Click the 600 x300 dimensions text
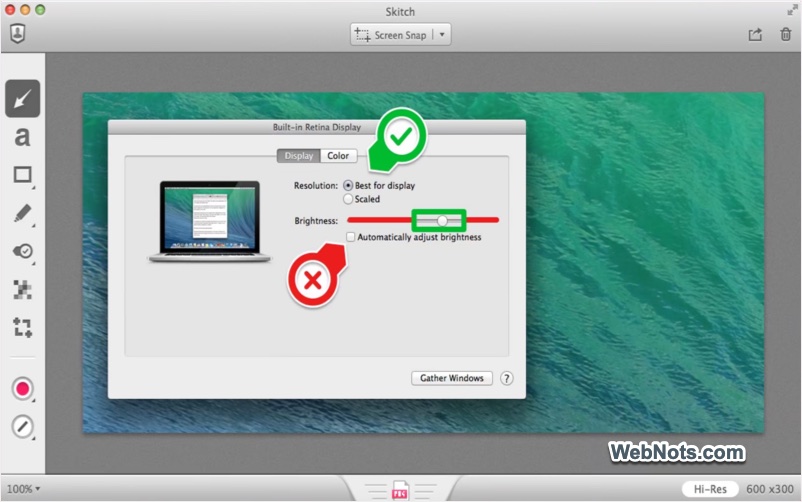The image size is (802, 502). tap(770, 489)
